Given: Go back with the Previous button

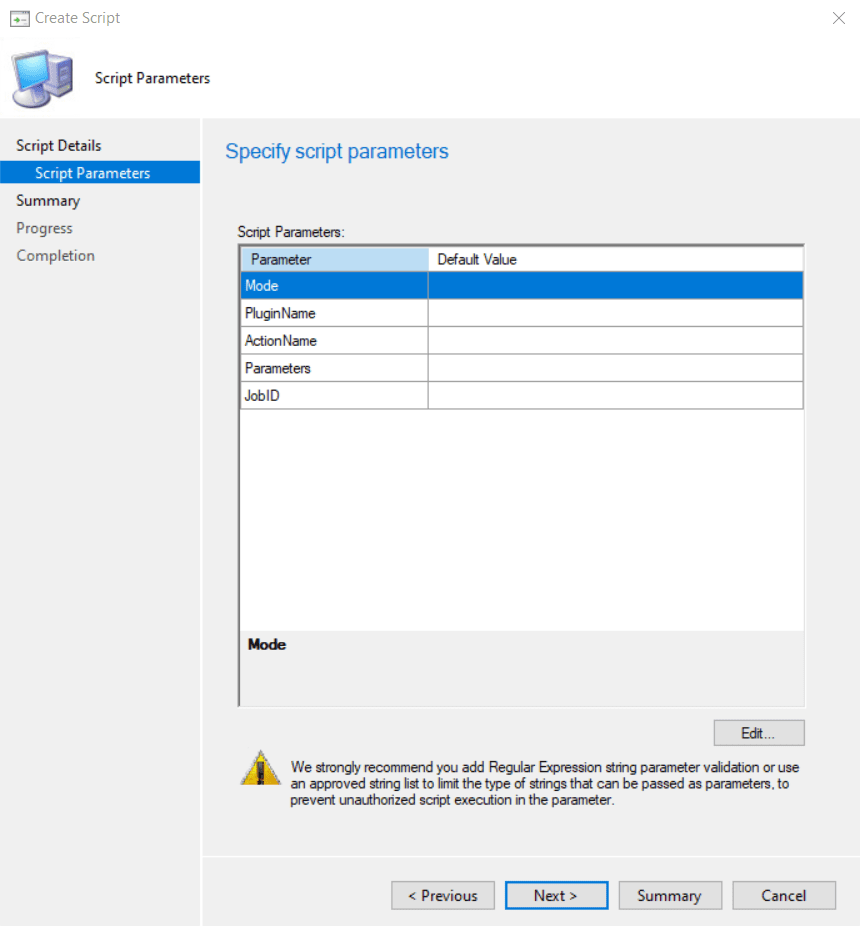Looking at the screenshot, I should 442,896.
